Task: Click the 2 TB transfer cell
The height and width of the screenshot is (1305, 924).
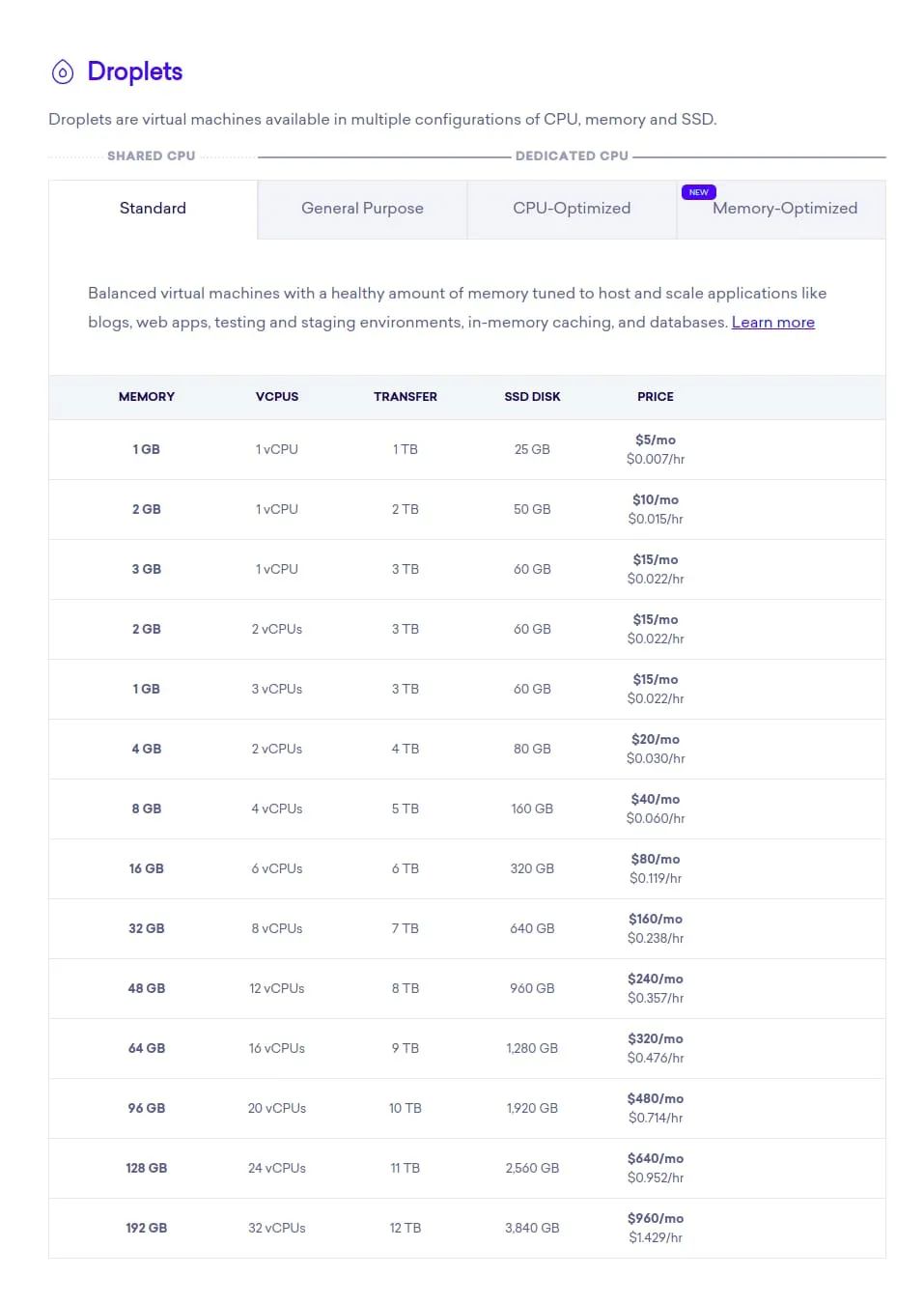Action: pos(406,510)
